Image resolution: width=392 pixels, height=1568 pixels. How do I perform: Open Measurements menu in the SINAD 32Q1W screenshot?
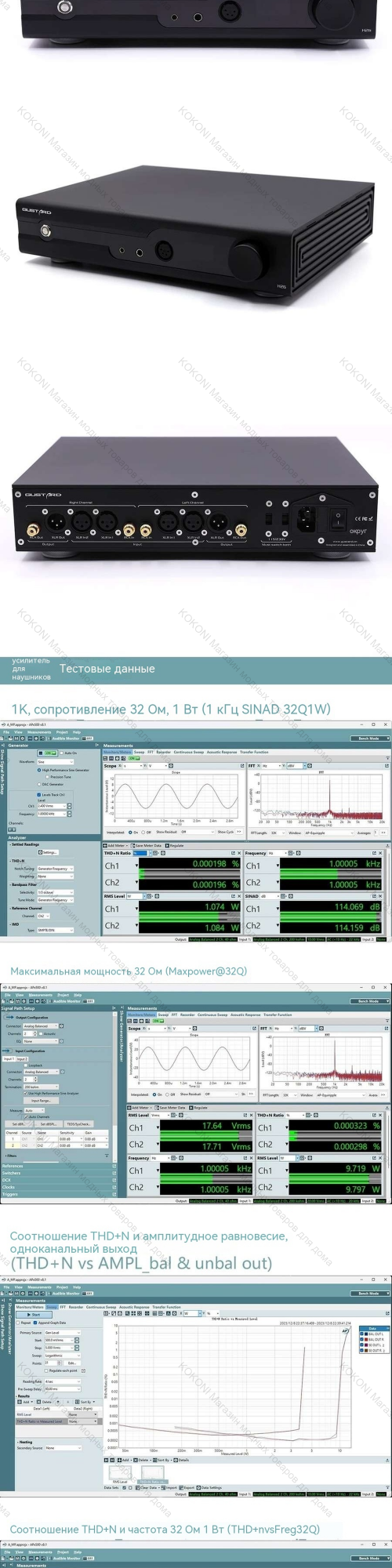pyautogui.click(x=39, y=732)
